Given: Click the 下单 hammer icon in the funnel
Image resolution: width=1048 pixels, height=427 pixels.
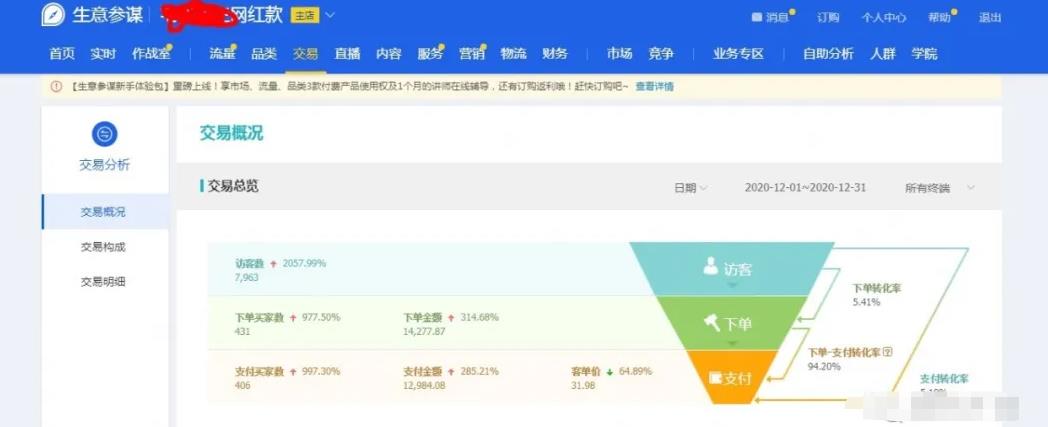Looking at the screenshot, I should 712,323.
